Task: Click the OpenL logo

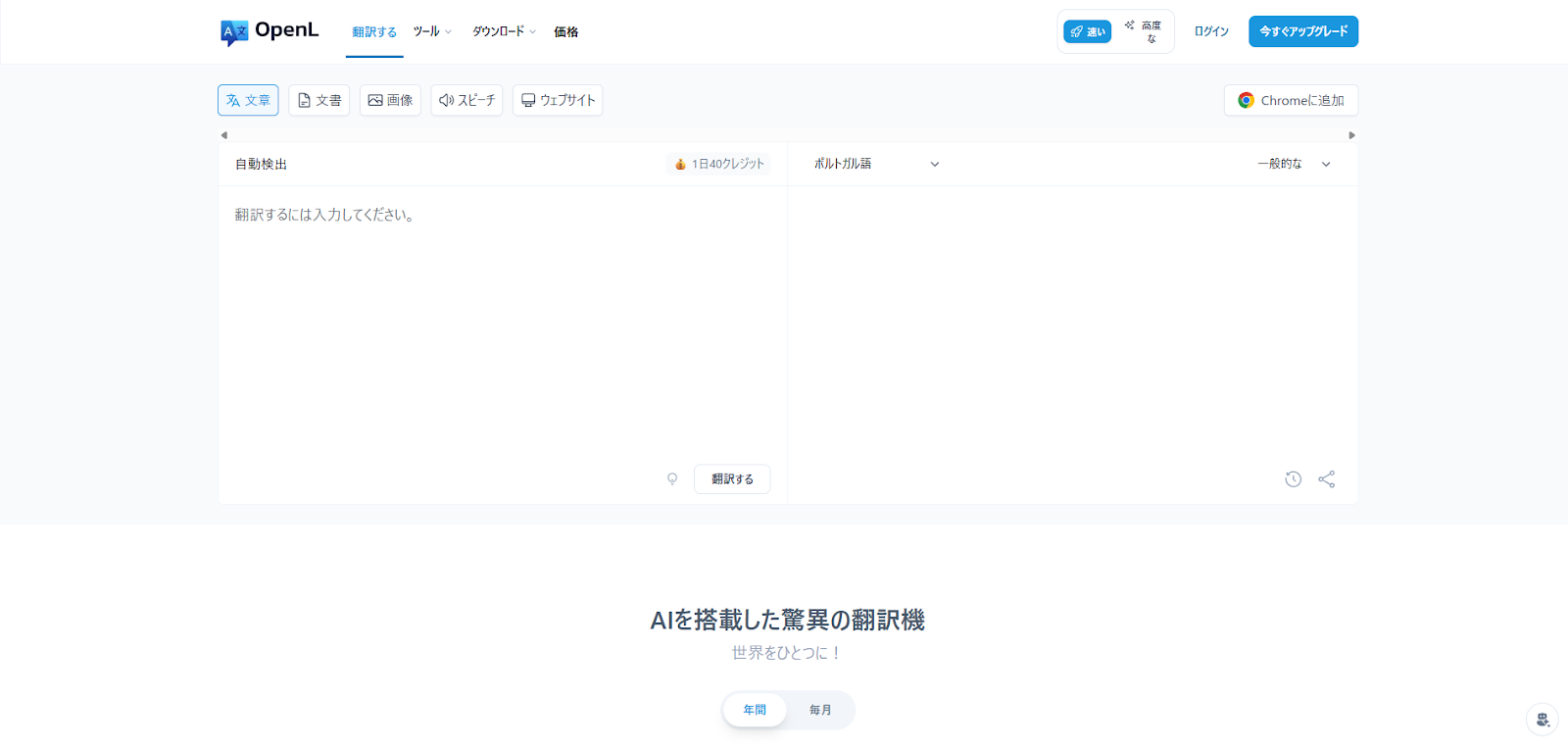Action: pos(269,31)
